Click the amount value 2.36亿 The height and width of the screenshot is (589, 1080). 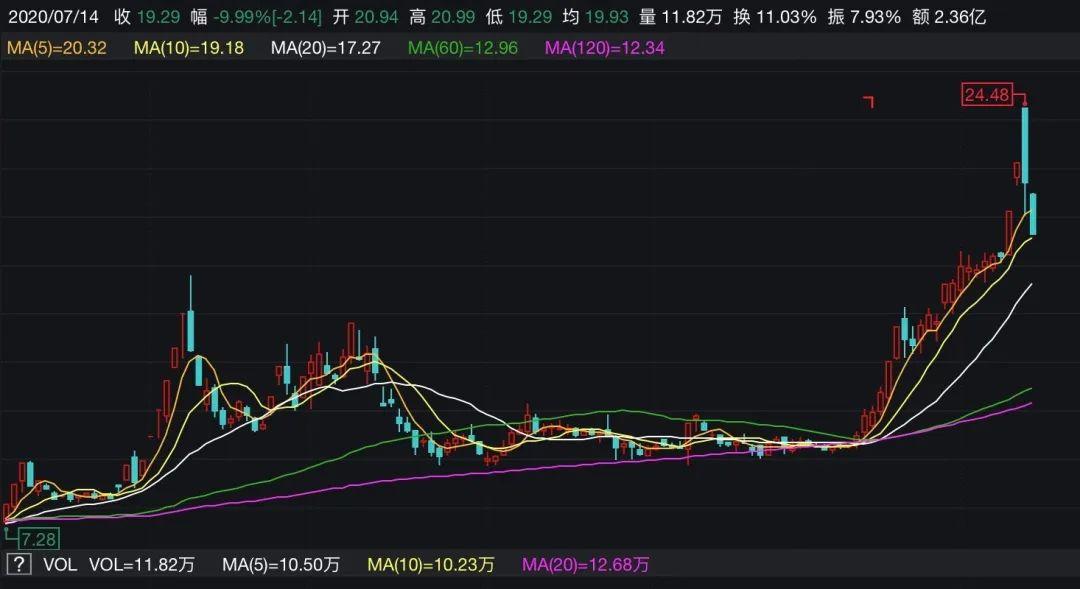[x=960, y=17]
